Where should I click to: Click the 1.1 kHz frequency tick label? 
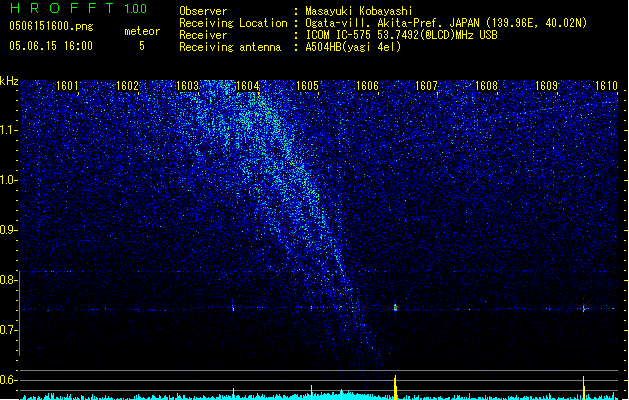pyautogui.click(x=8, y=130)
